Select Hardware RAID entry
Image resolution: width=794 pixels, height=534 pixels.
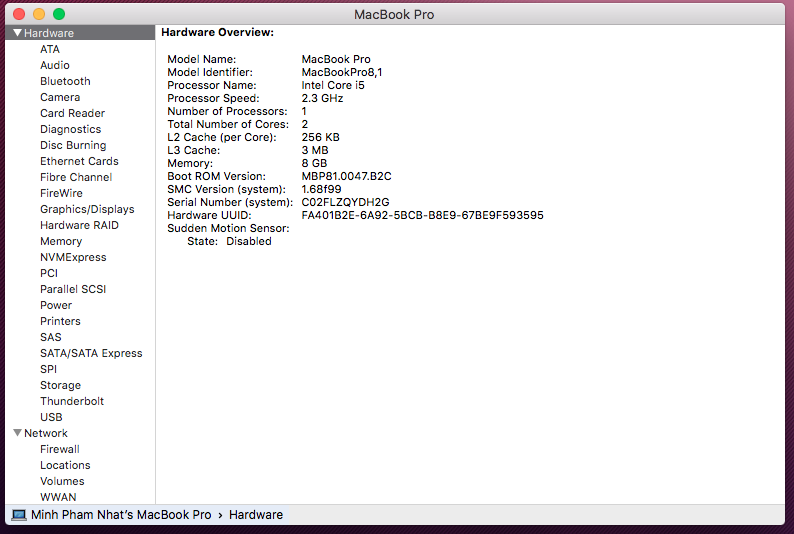[79, 225]
